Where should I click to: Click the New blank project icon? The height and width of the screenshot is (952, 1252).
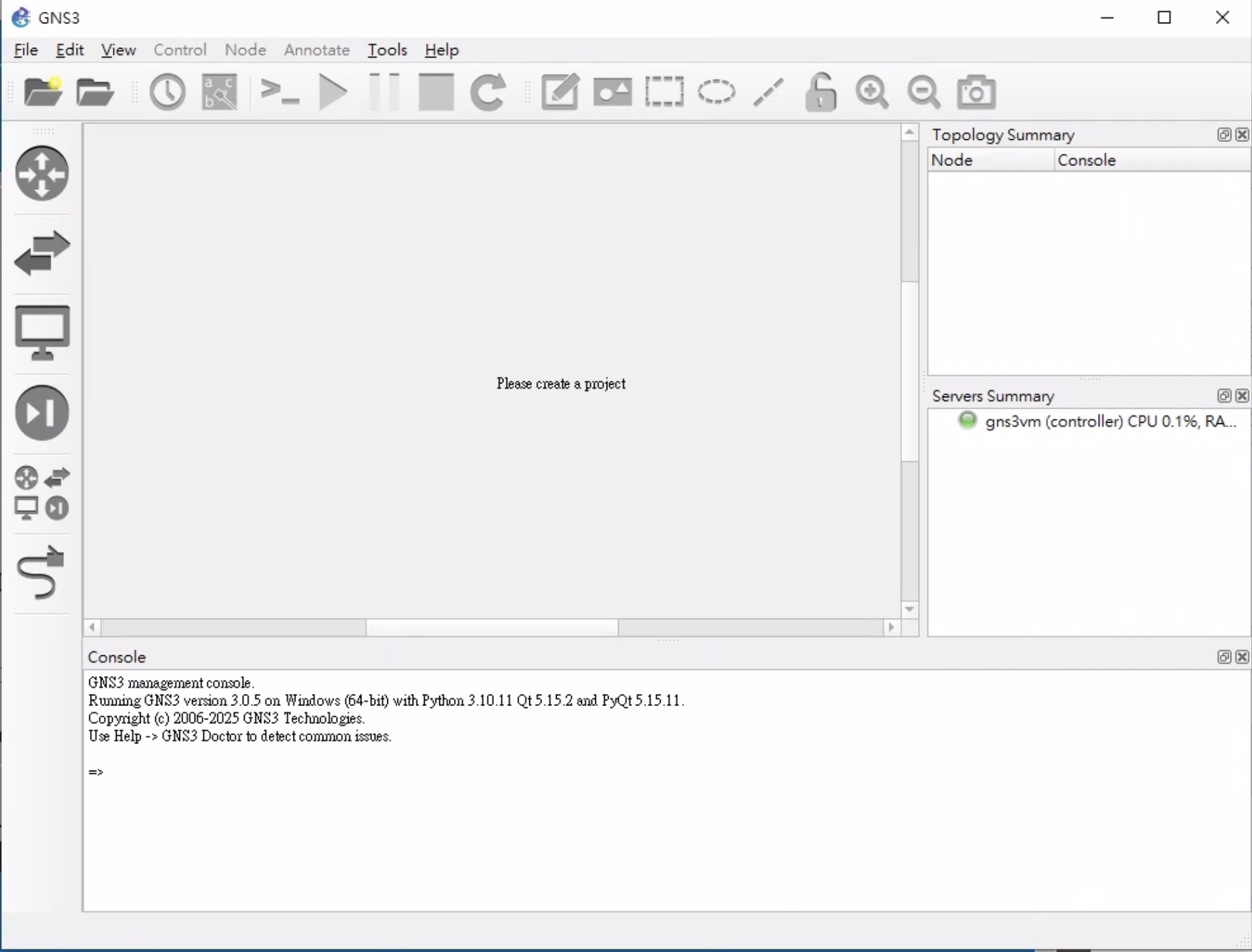tap(43, 91)
